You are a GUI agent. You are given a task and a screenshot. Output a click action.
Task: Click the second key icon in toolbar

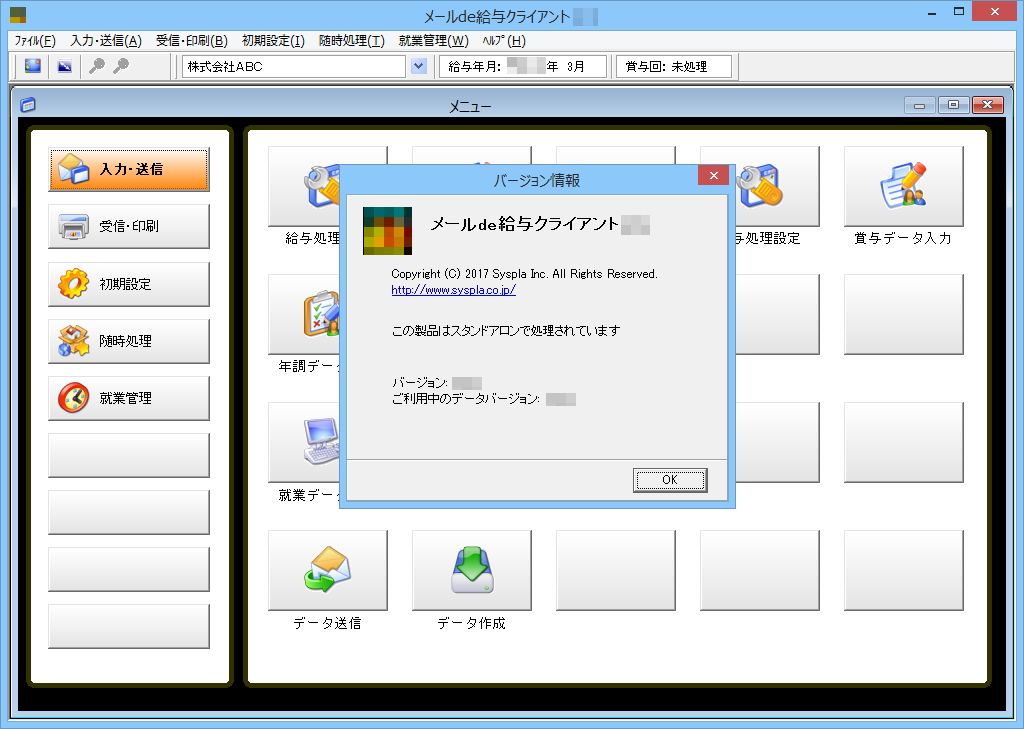click(121, 66)
